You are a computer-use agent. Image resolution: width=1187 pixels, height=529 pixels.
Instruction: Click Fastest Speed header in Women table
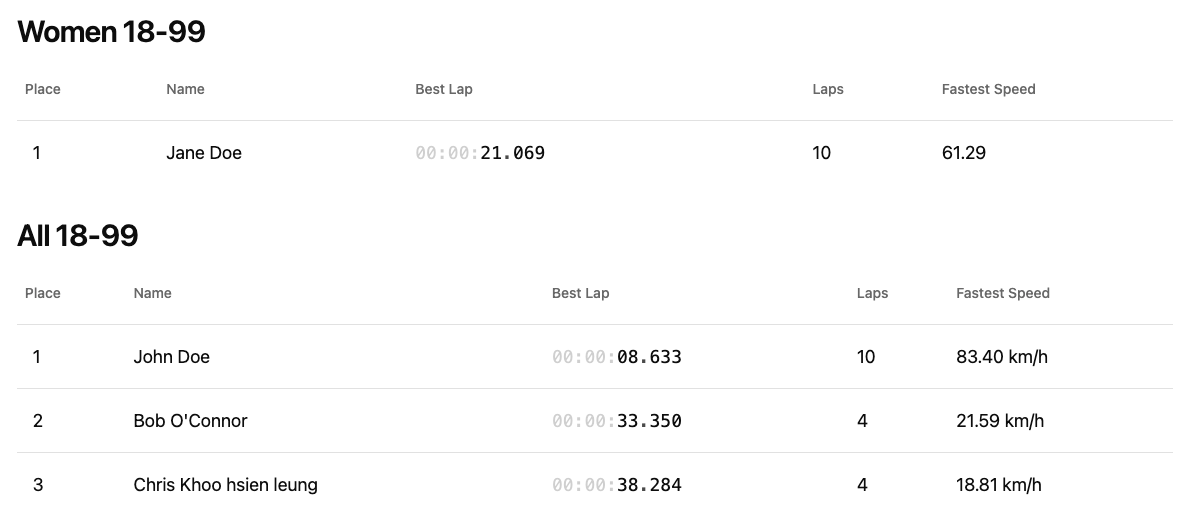click(x=988, y=89)
